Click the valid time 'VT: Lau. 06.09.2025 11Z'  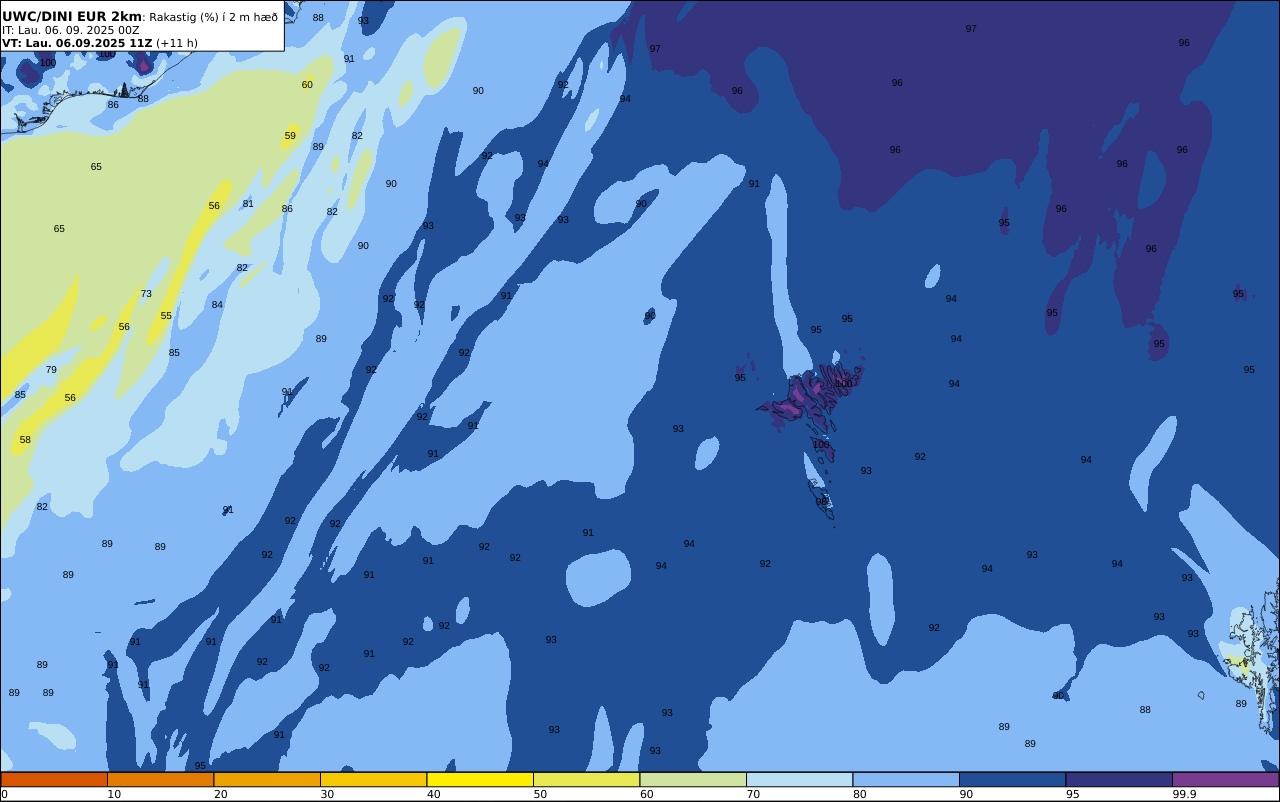coord(77,43)
